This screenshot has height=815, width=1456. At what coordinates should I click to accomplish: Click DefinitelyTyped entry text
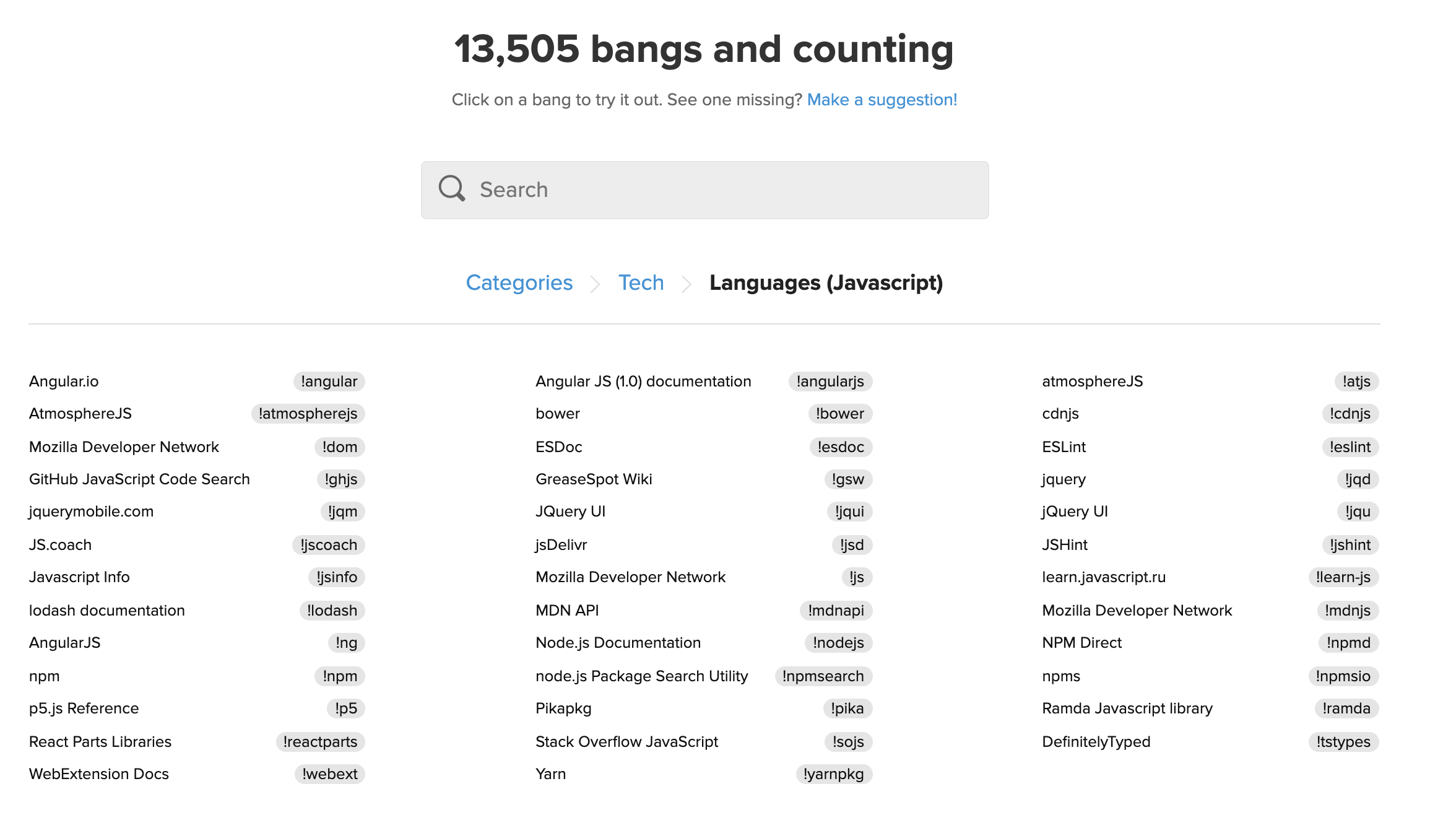coord(1096,742)
